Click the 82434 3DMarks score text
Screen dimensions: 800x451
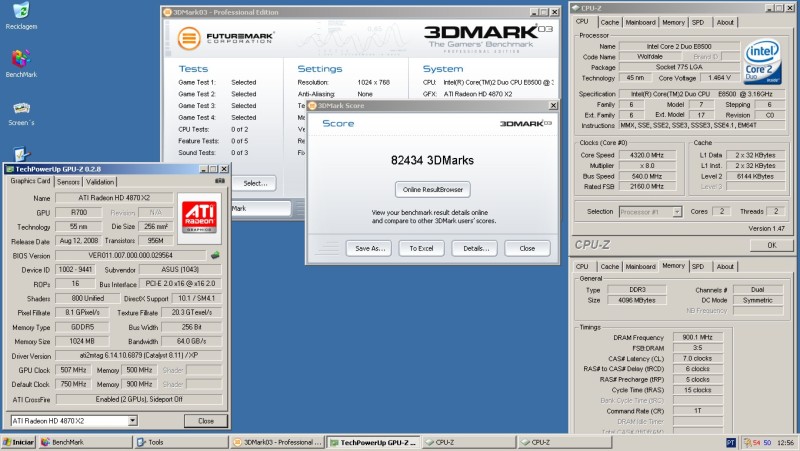[x=432, y=160]
